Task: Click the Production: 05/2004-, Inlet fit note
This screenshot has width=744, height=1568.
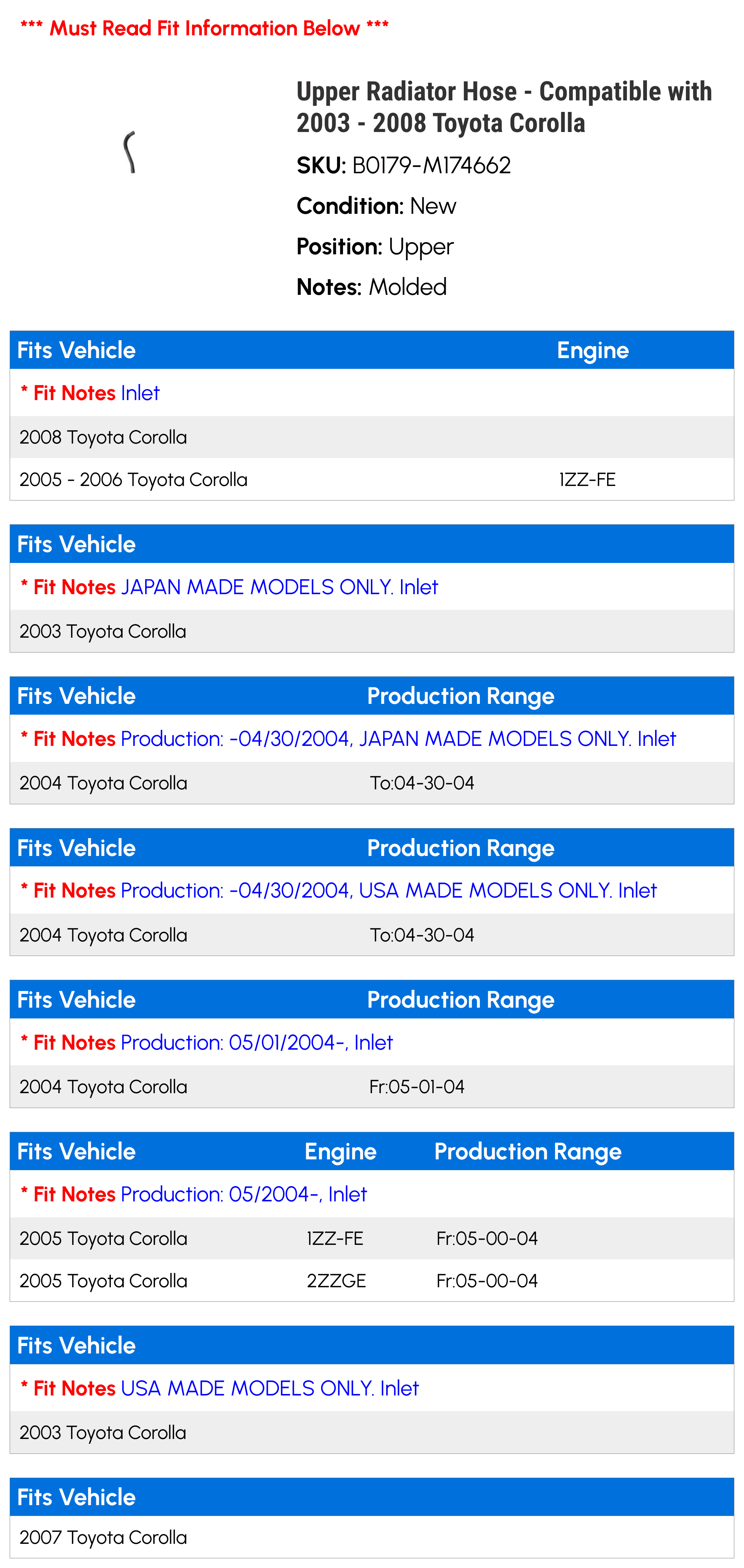Action: [193, 1194]
